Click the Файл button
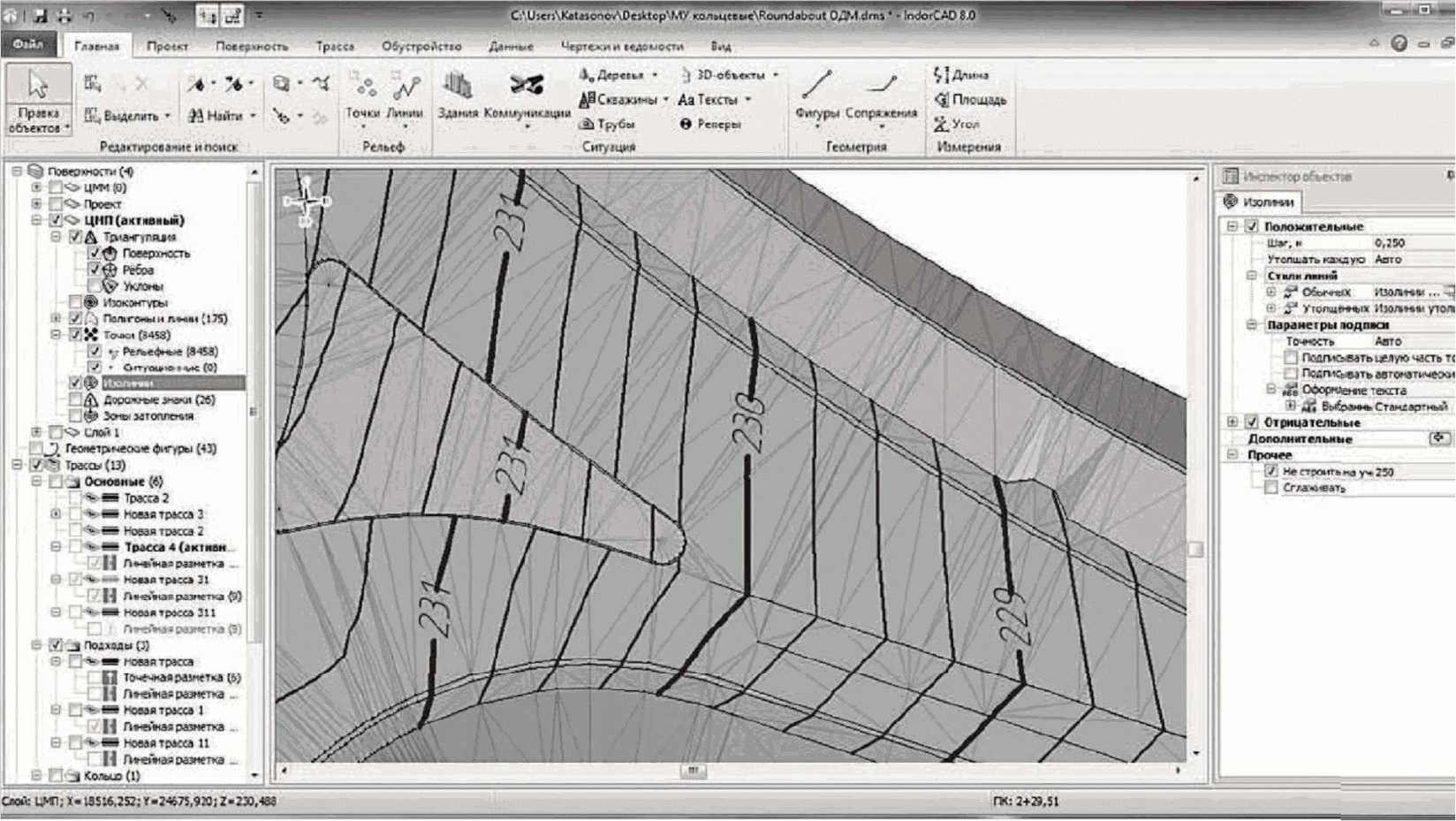Image resolution: width=1456 pixels, height=821 pixels. coord(28,44)
